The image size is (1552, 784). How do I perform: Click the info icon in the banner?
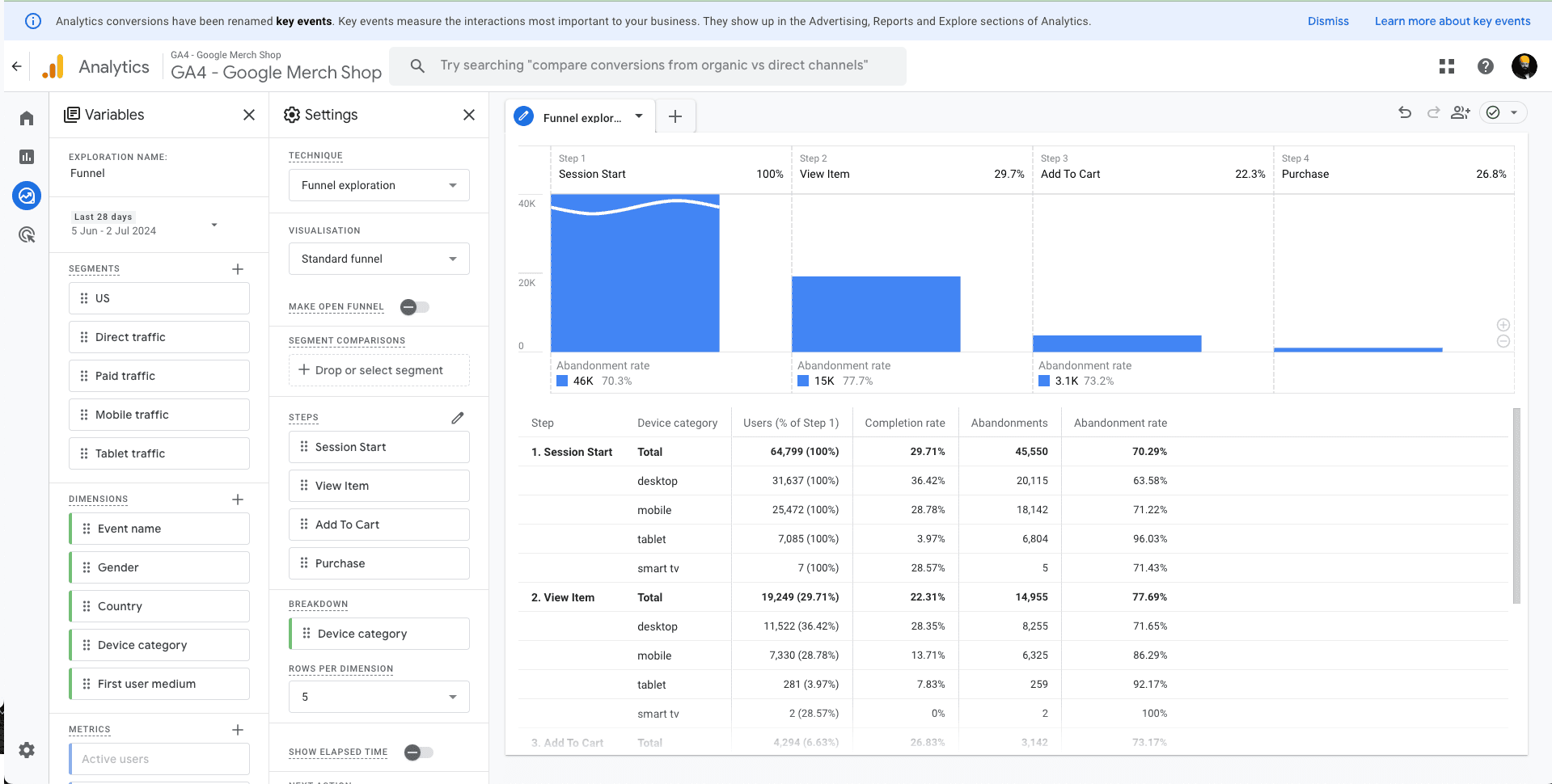(x=33, y=21)
